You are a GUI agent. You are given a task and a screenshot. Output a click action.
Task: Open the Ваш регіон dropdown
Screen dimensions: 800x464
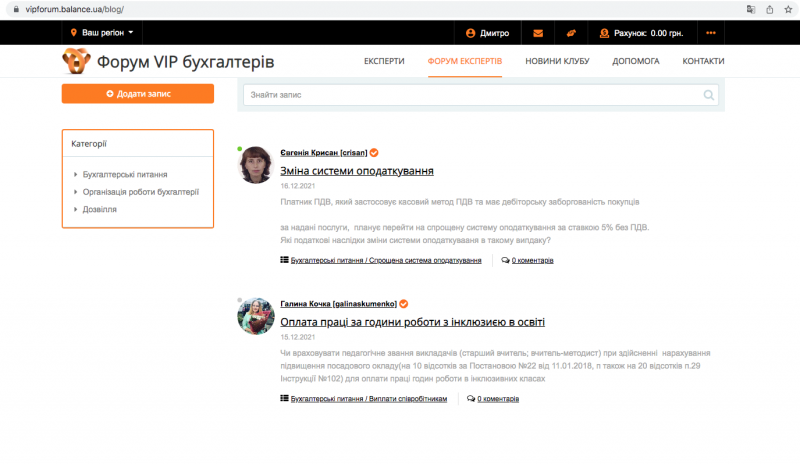point(102,33)
